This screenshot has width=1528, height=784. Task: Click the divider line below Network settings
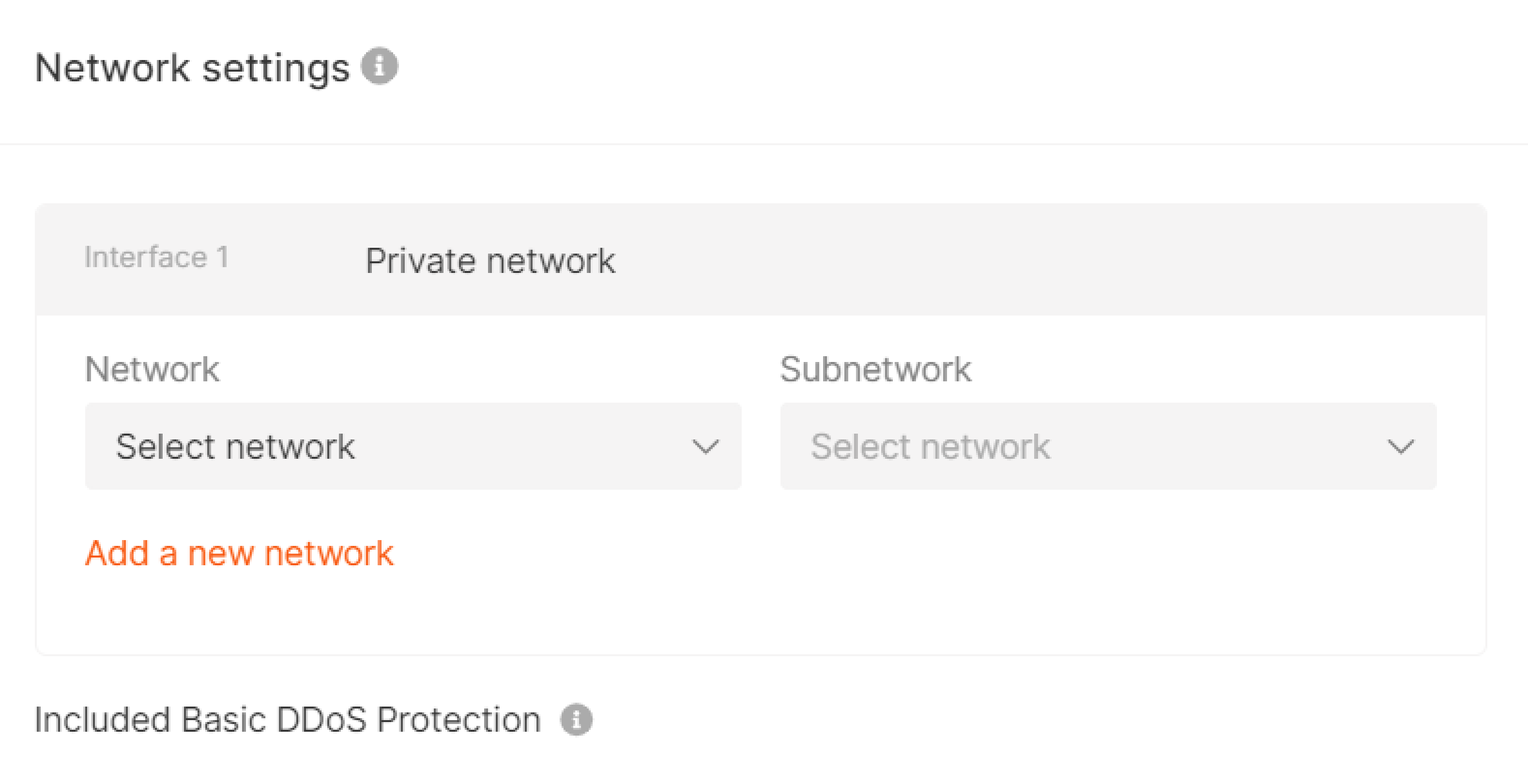[764, 144]
